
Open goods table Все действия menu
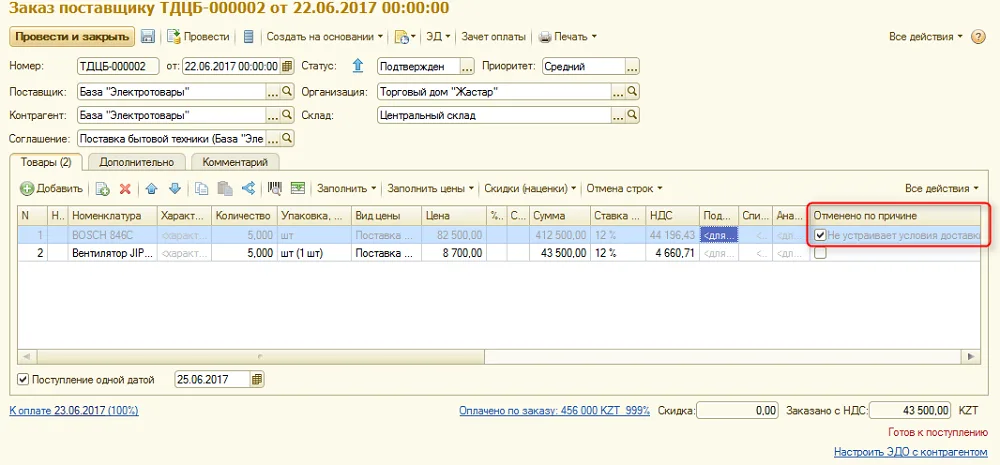[x=941, y=188]
